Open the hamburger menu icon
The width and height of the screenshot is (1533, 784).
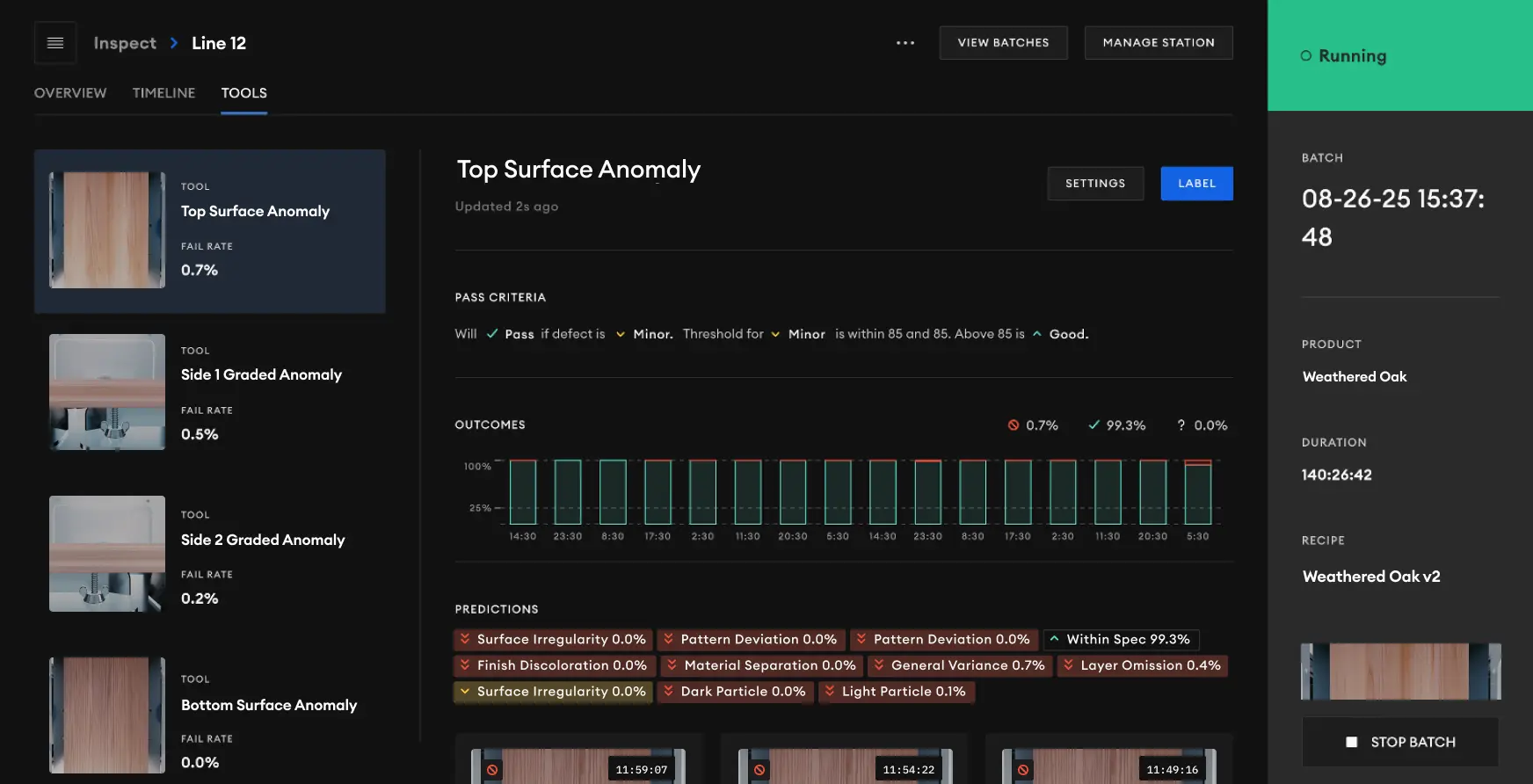[x=55, y=43]
